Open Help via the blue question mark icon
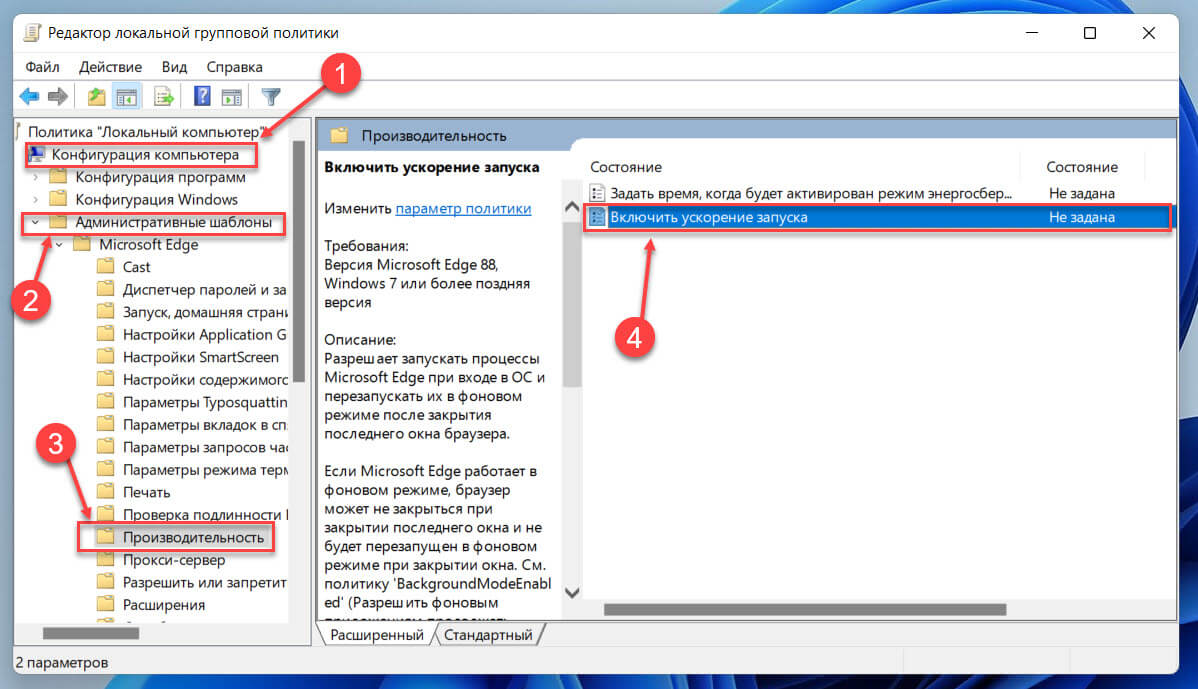 [x=202, y=97]
